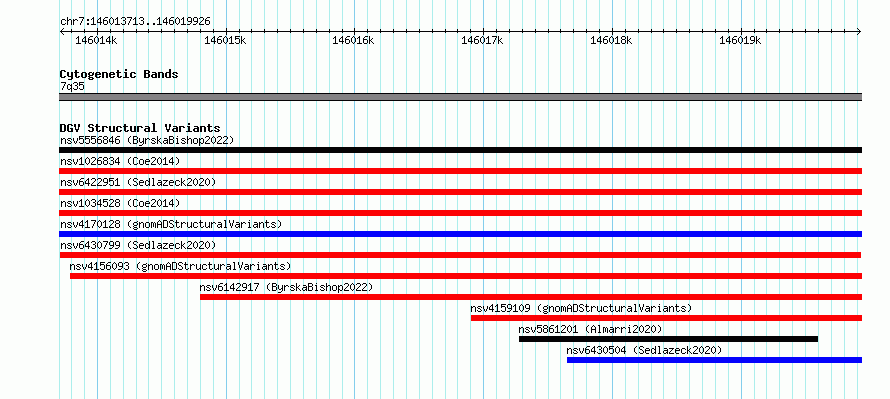Click nsv6430799 (Sedlazeck2020) label
The width and height of the screenshot is (890, 399).
coord(138,245)
